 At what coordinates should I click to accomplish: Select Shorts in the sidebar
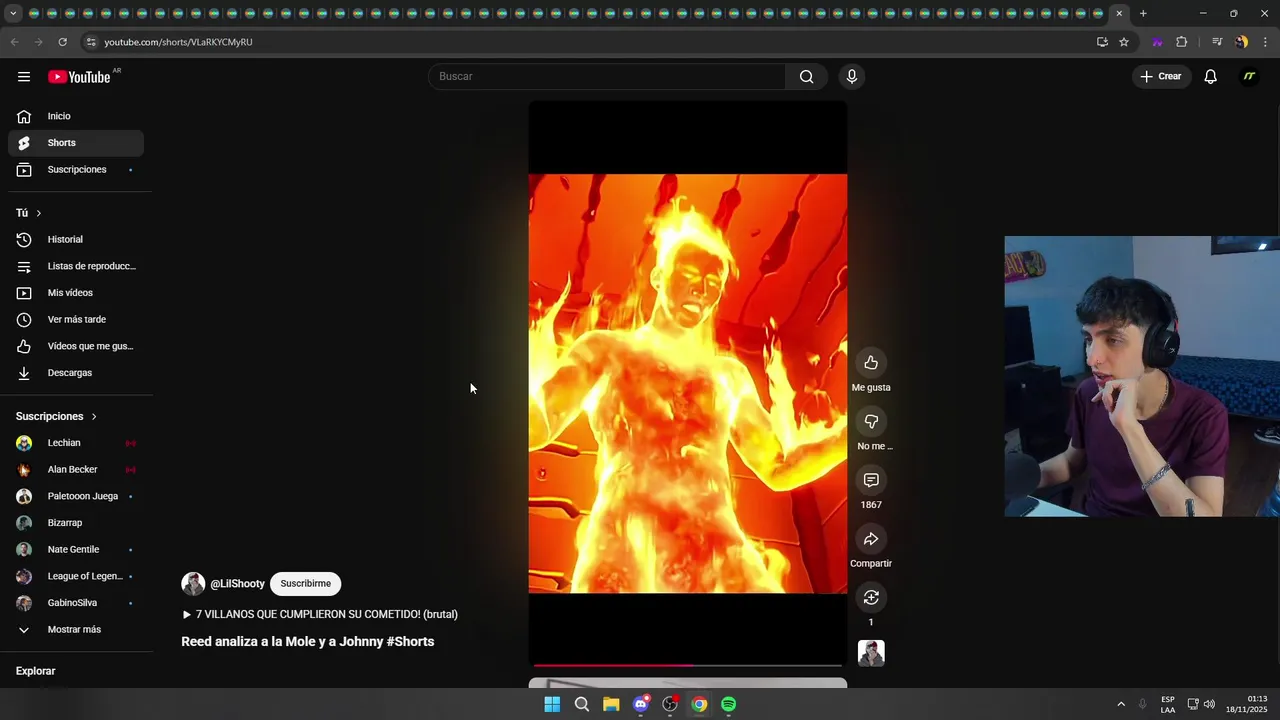pyautogui.click(x=76, y=143)
